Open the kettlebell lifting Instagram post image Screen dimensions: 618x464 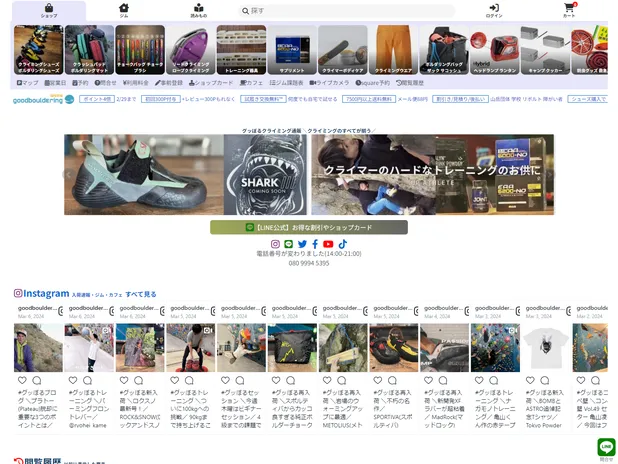click(x=191, y=348)
